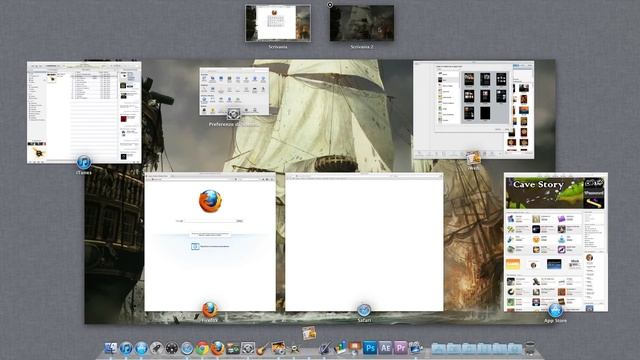Click the Firefox start page search field

point(210,221)
